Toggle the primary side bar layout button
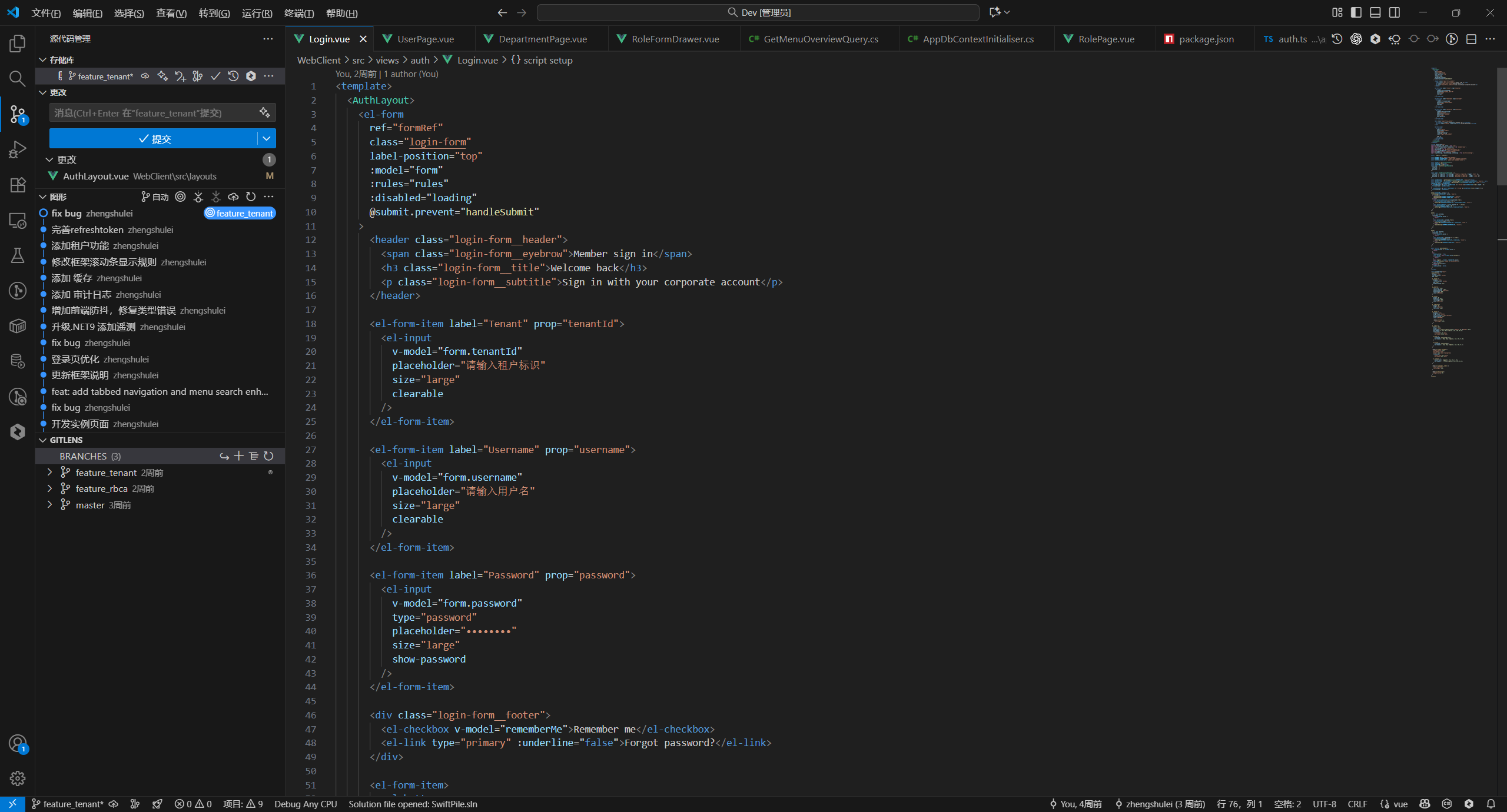 click(x=1356, y=12)
